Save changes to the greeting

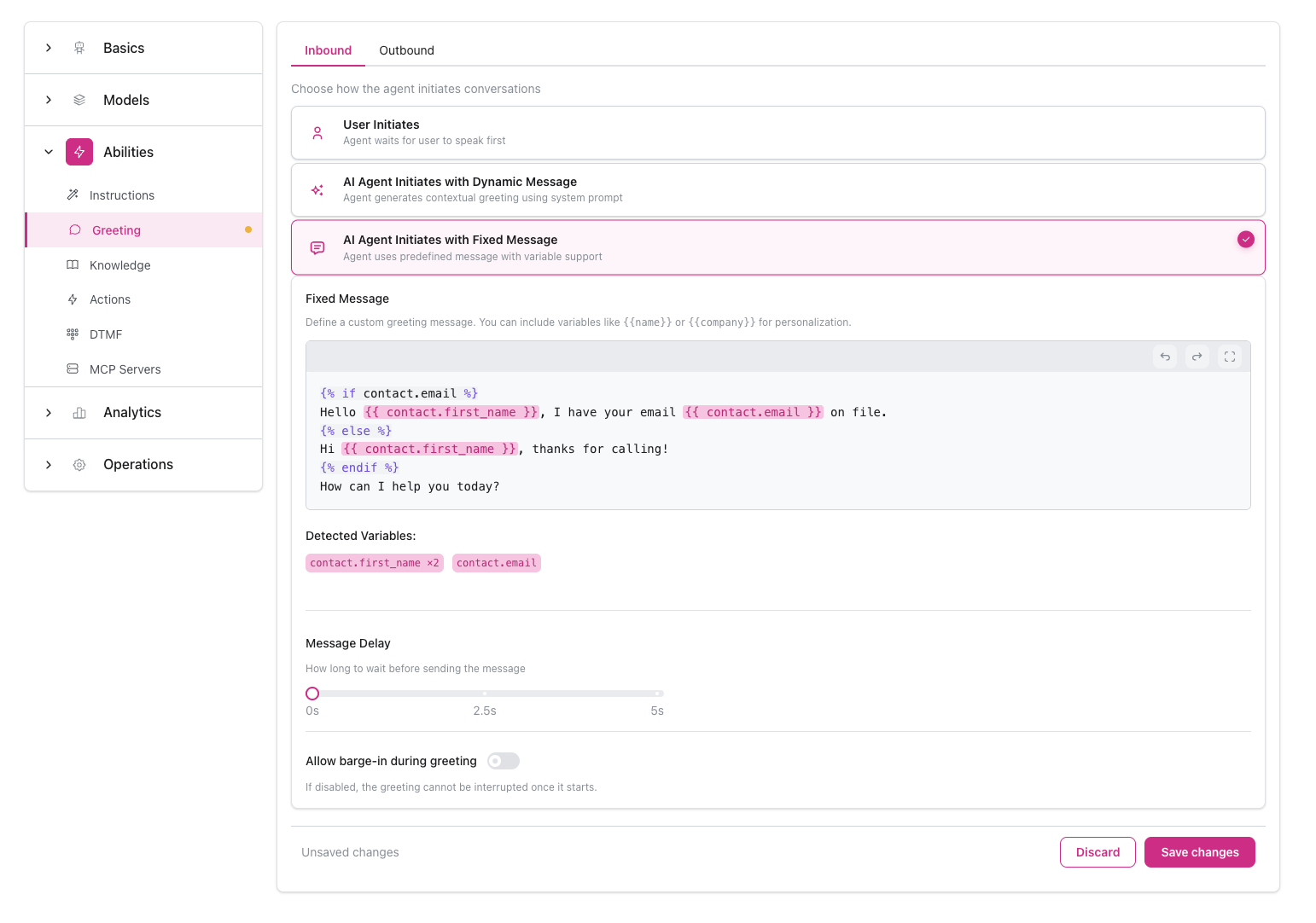point(1199,852)
